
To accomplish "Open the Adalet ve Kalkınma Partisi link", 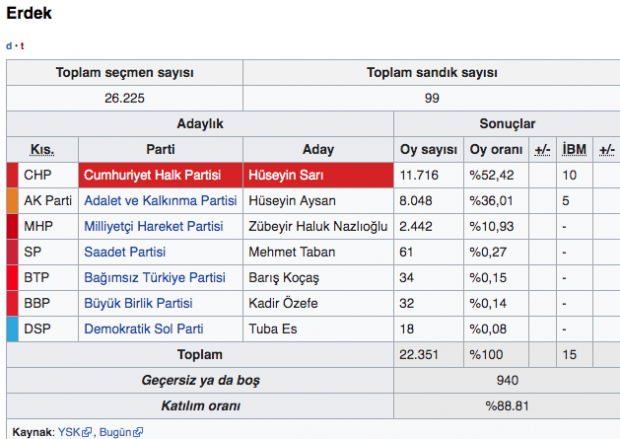I will pos(160,200).
